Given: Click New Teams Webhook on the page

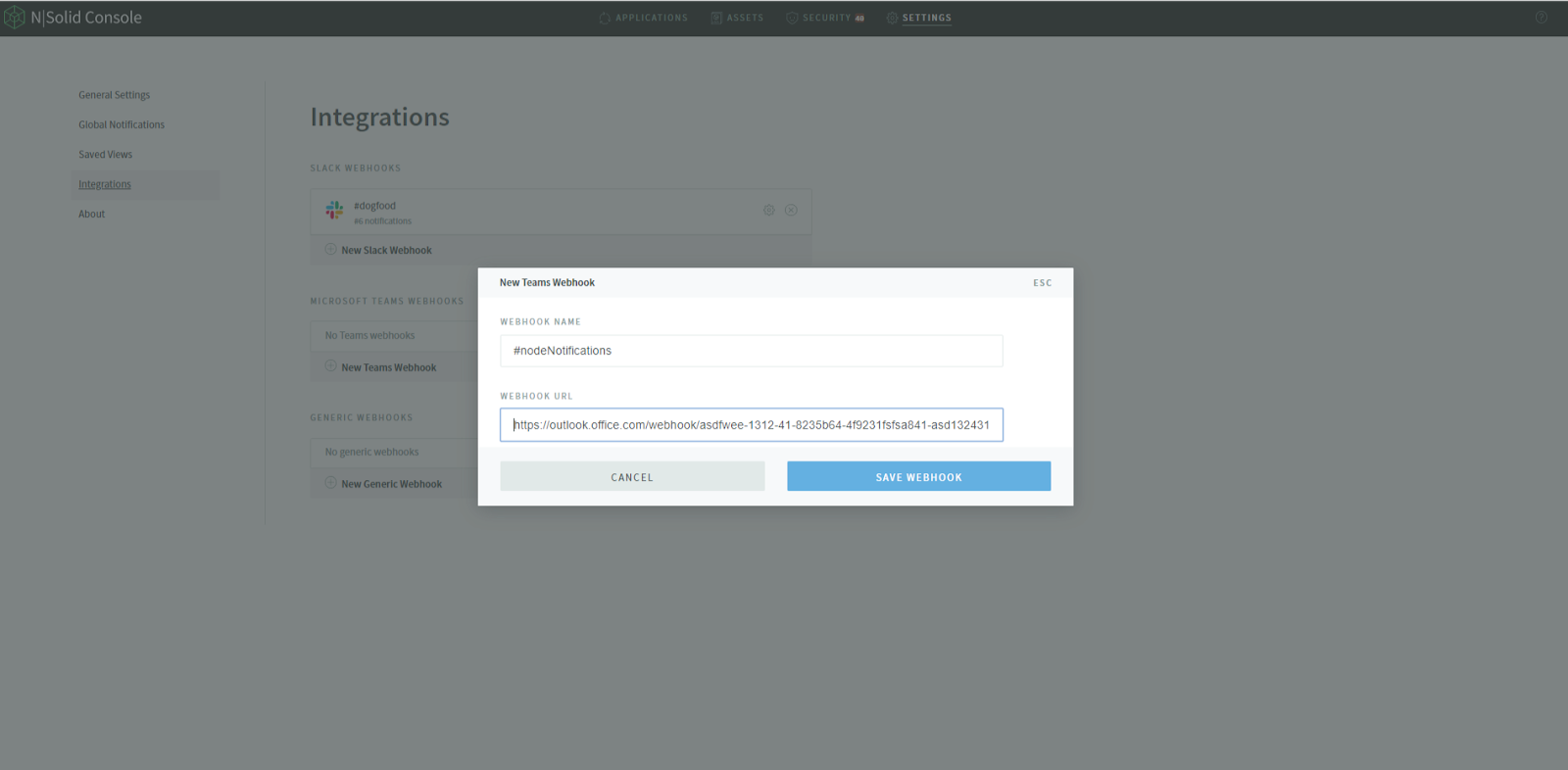Looking at the screenshot, I should click(x=389, y=367).
